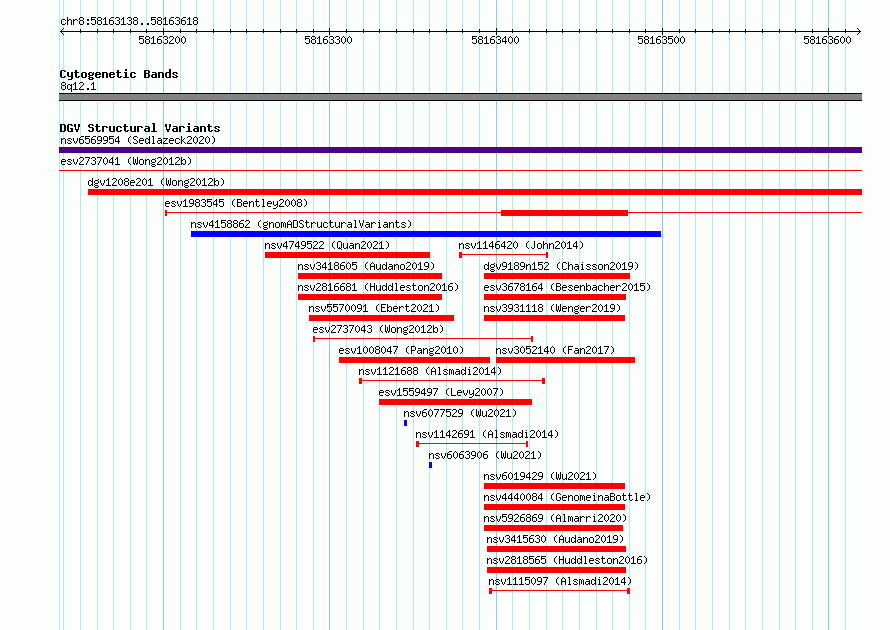Open nsv5926869 (Almarri2020) label
The height and width of the screenshot is (630, 890).
tap(555, 518)
